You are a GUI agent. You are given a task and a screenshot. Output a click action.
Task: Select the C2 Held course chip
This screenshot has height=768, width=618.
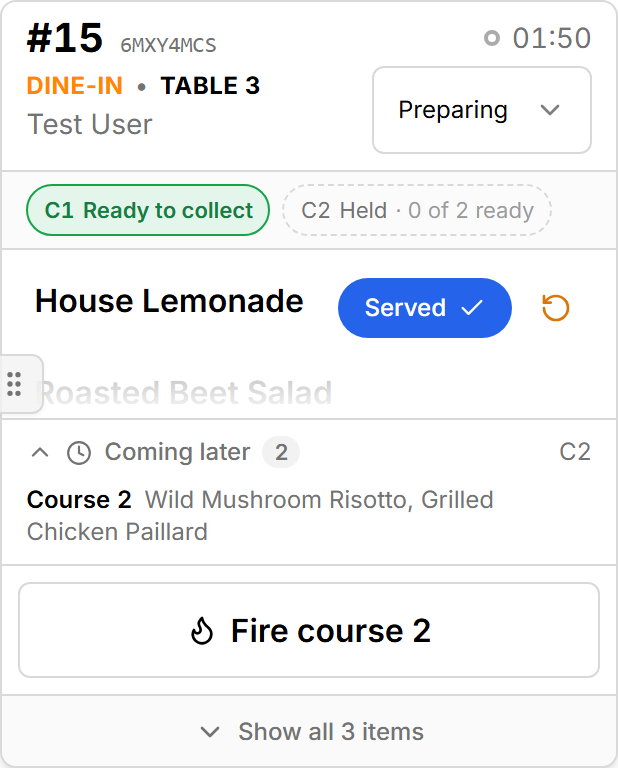(x=417, y=210)
